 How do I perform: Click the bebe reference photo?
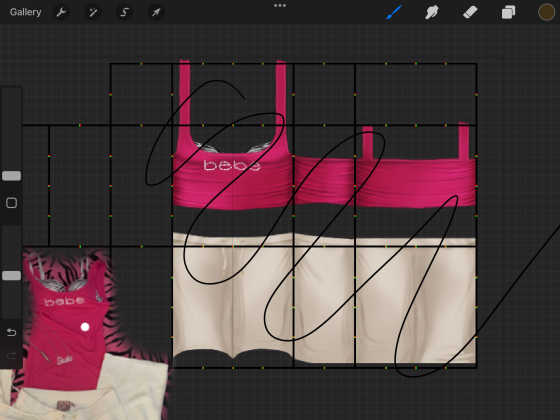tap(86, 334)
